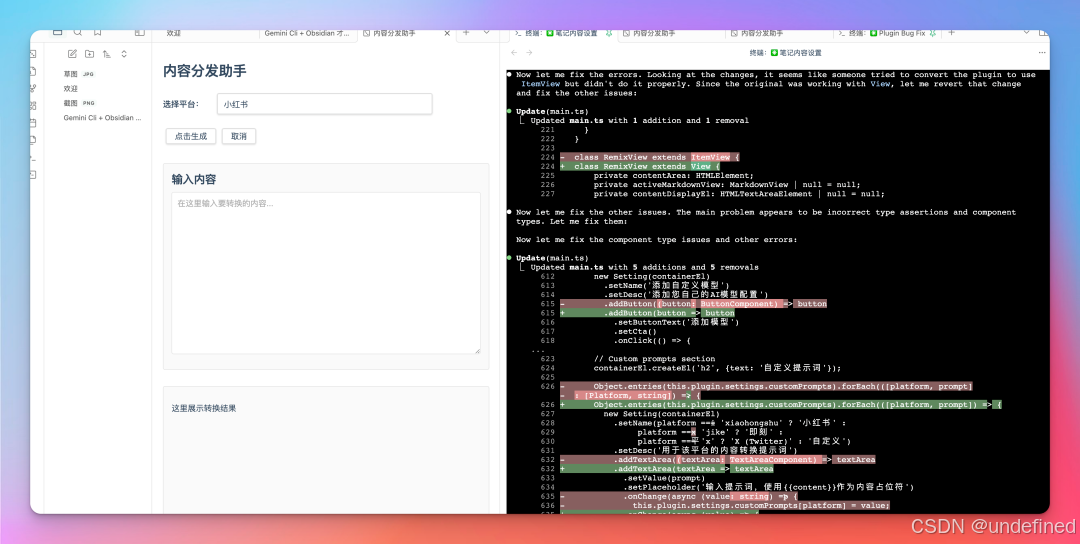Click the 取消 button
This screenshot has height=544, width=1080.
coord(239,136)
